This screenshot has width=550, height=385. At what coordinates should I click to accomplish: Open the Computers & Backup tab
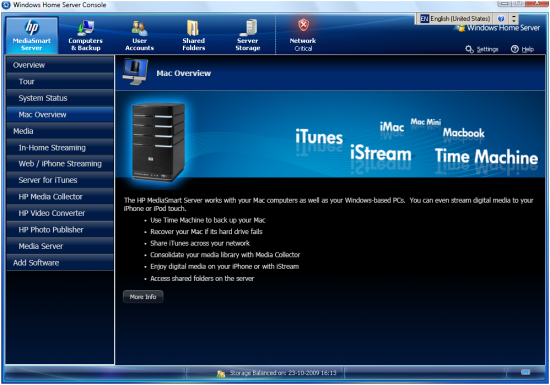click(x=85, y=35)
